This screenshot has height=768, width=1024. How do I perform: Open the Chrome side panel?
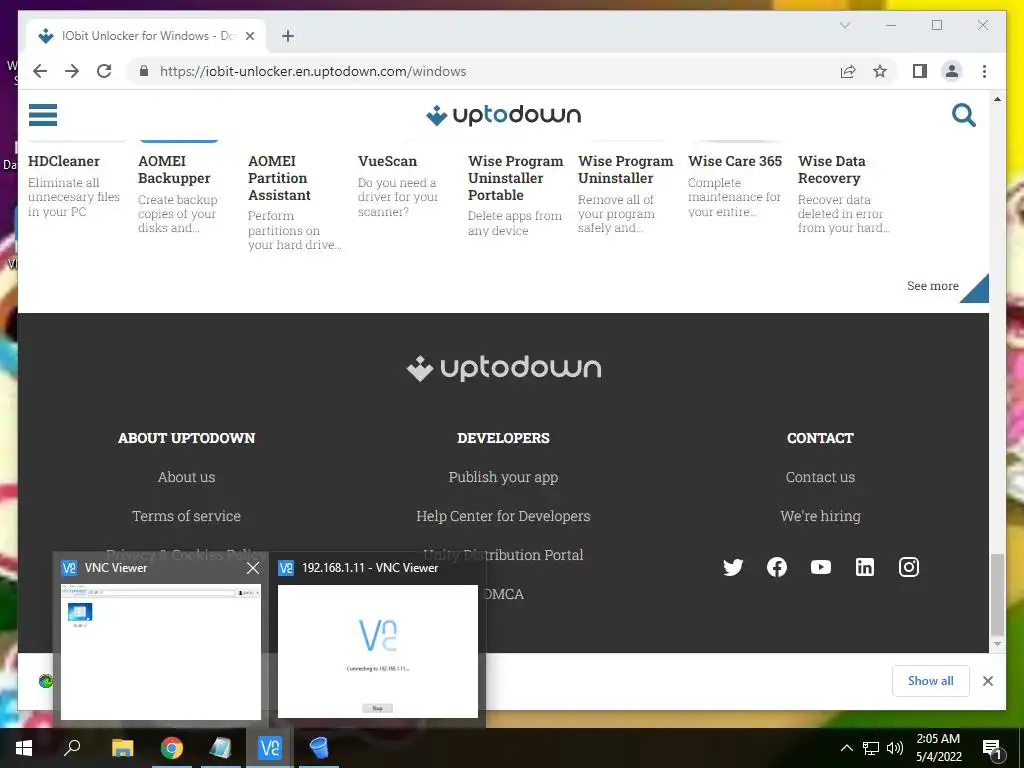point(920,71)
